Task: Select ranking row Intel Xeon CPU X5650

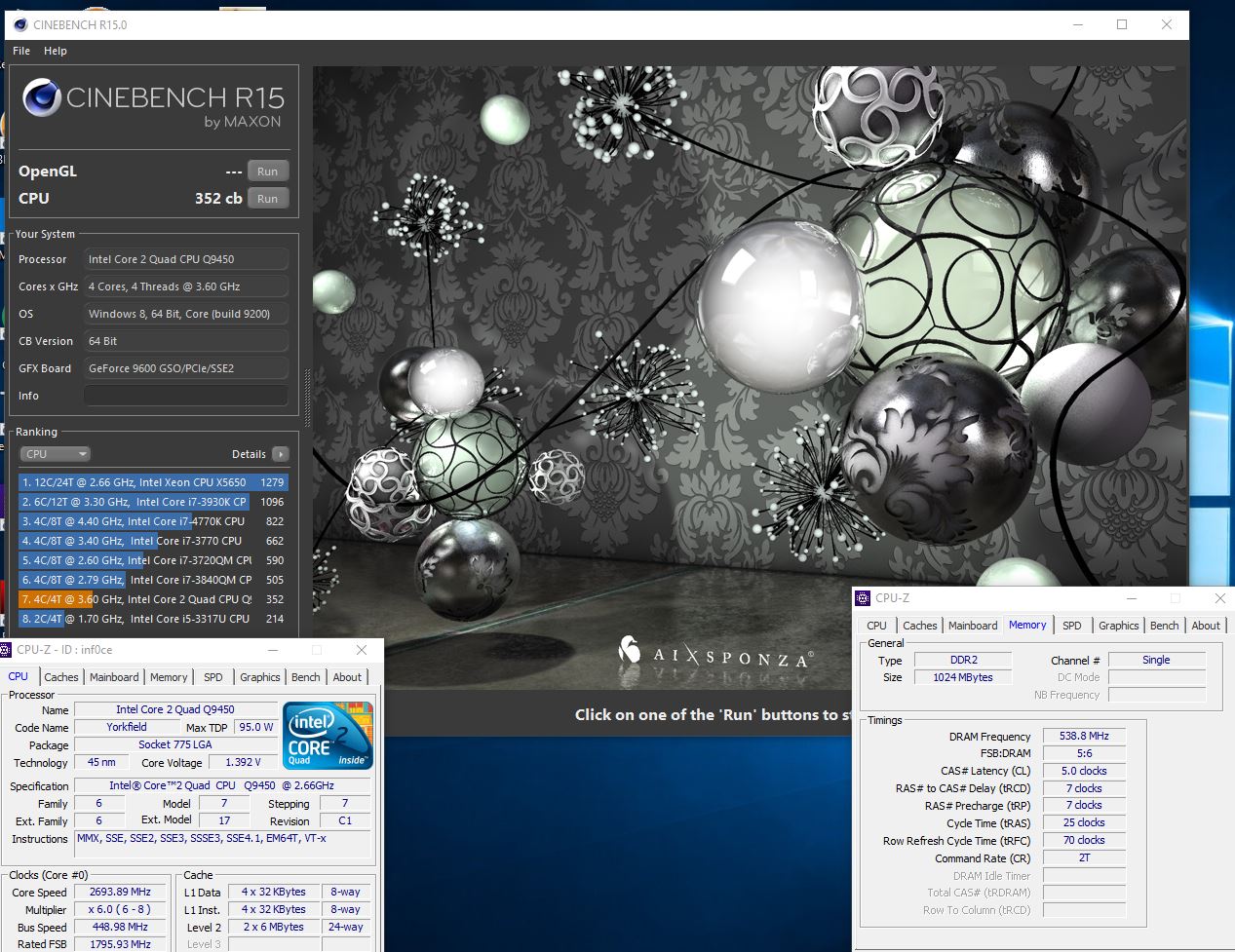Action: click(x=153, y=482)
